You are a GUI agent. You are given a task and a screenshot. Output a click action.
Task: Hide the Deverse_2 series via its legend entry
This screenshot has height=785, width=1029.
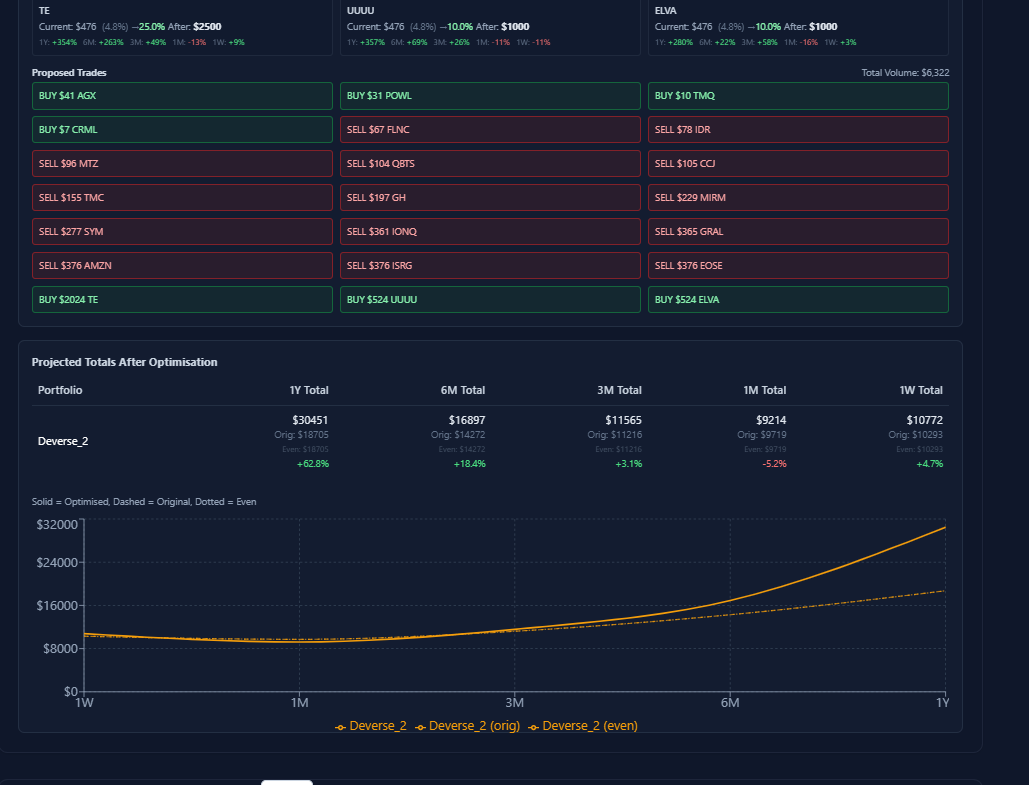coord(380,725)
